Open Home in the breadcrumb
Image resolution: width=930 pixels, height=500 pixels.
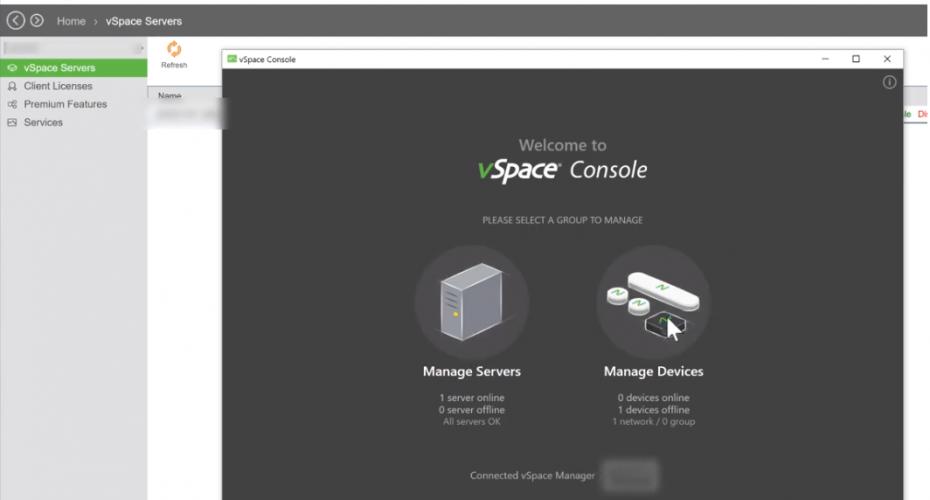click(x=71, y=21)
